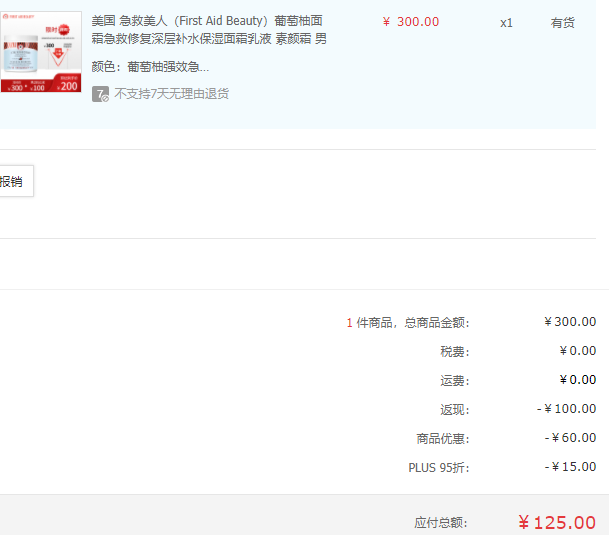Click the PLUS 95折 label

439,467
